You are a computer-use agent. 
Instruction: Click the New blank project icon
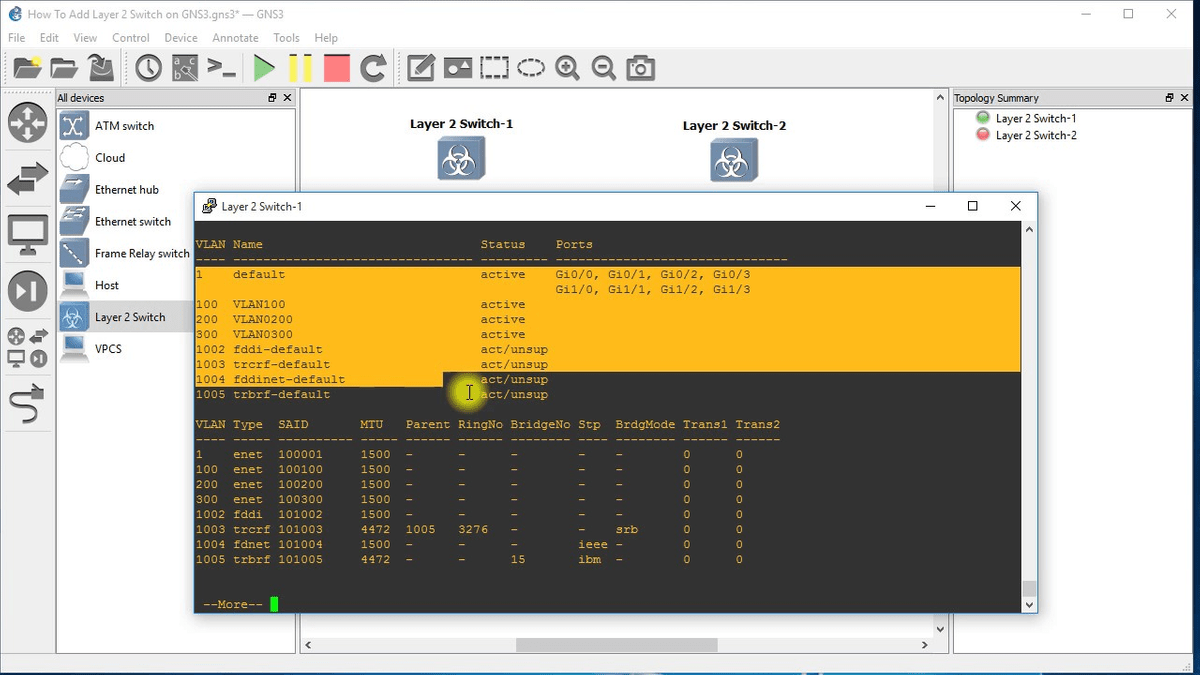(x=27, y=68)
